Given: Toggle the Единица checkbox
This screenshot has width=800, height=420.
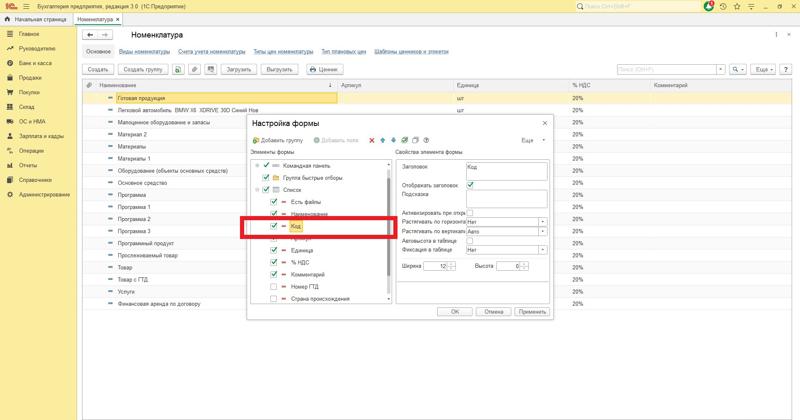Looking at the screenshot, I should click(274, 250).
